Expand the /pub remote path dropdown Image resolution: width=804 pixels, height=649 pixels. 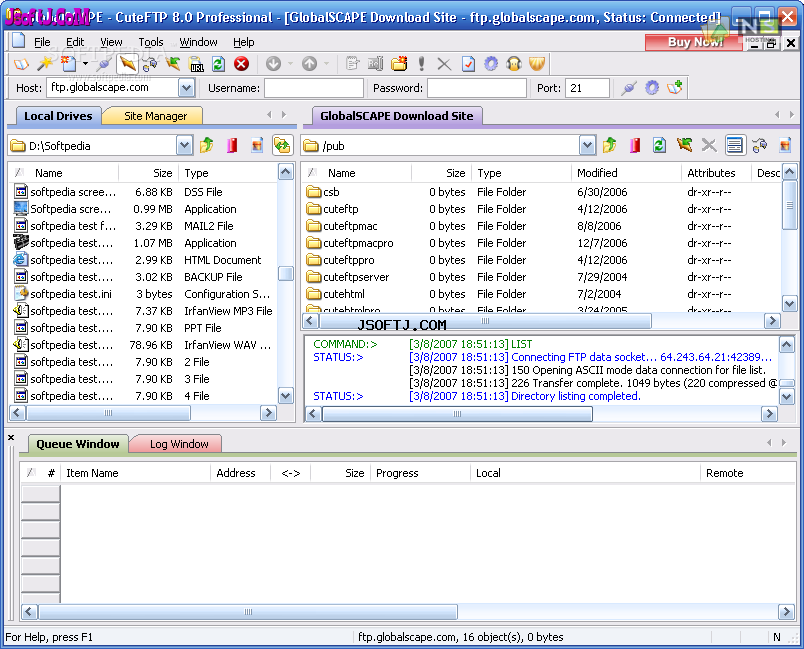(588, 146)
